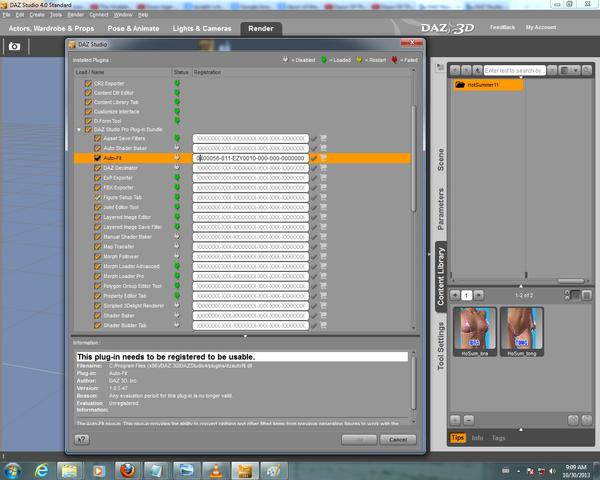Click the cart icon for Shader Builder Tab
Viewport: 600px width, 480px height.
click(323, 325)
